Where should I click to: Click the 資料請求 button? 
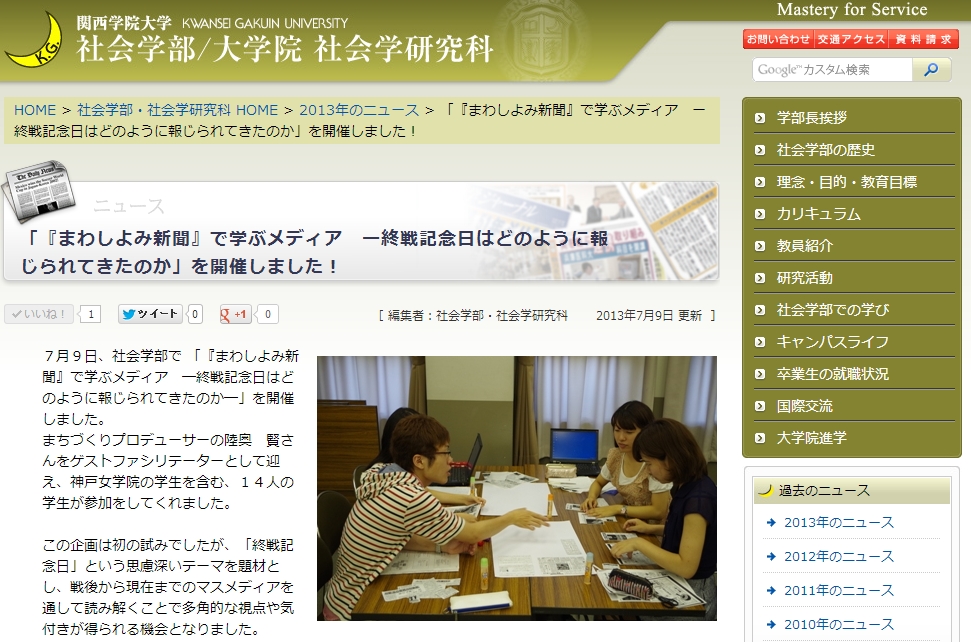tap(923, 40)
